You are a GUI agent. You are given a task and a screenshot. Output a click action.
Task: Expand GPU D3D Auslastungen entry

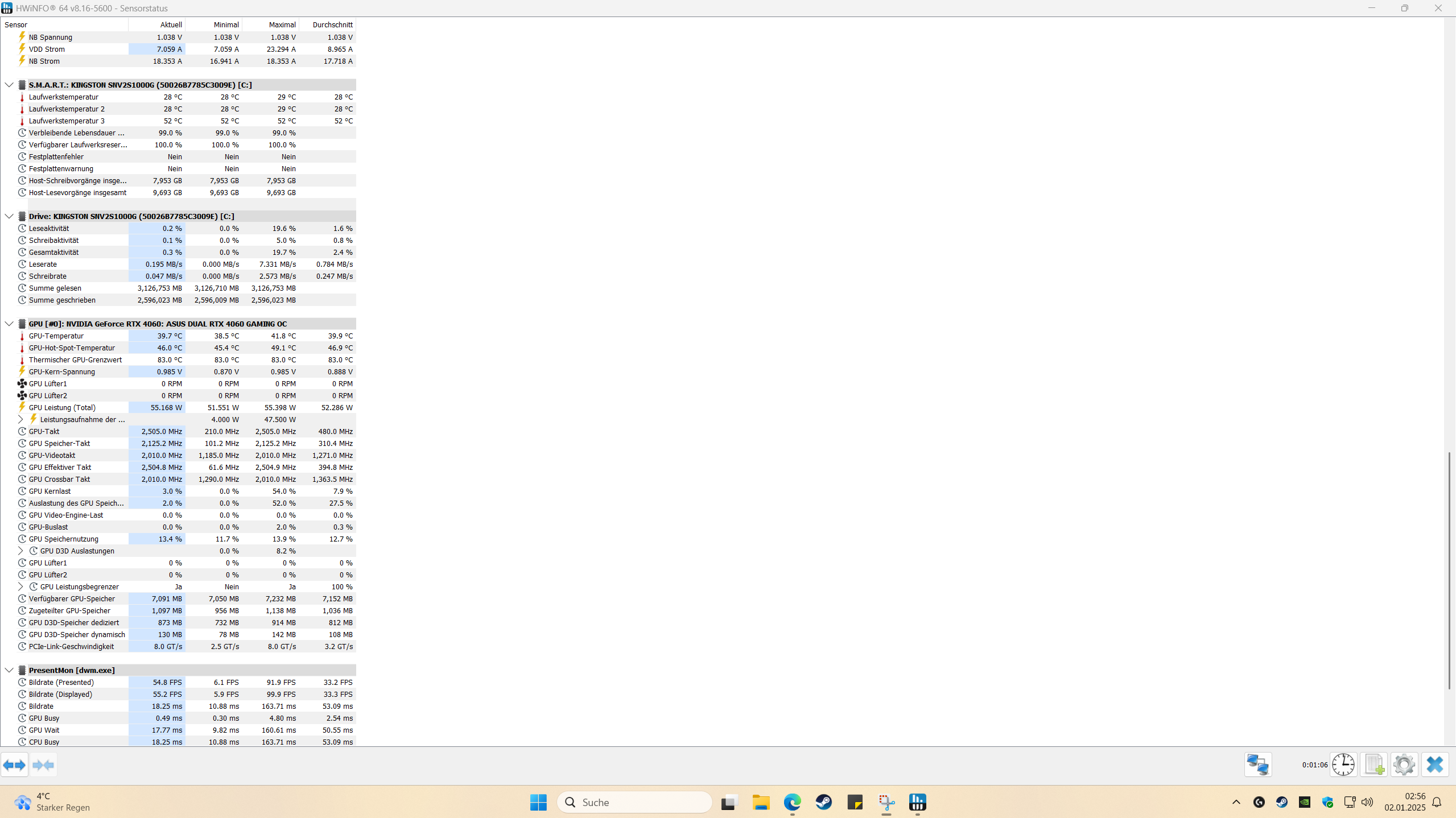(x=21, y=551)
